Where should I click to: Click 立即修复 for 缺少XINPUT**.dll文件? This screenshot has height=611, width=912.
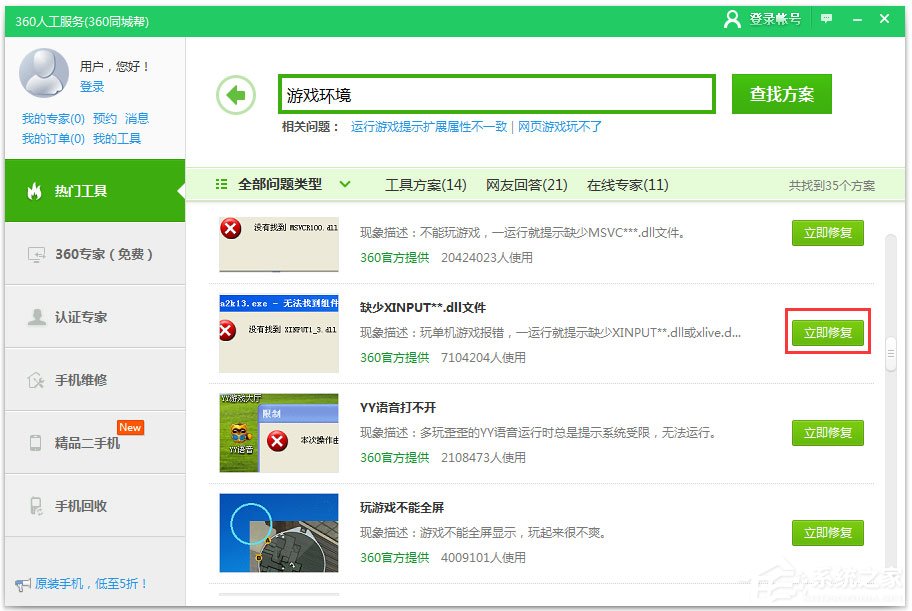[827, 332]
